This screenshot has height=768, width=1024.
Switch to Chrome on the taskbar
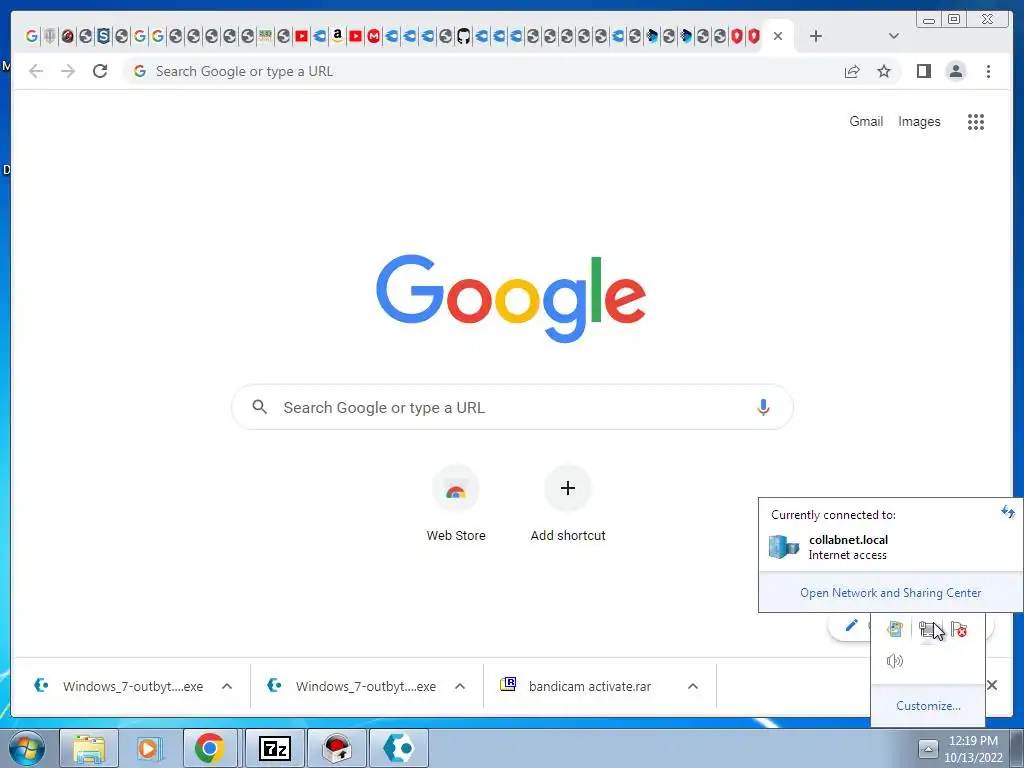(x=210, y=748)
